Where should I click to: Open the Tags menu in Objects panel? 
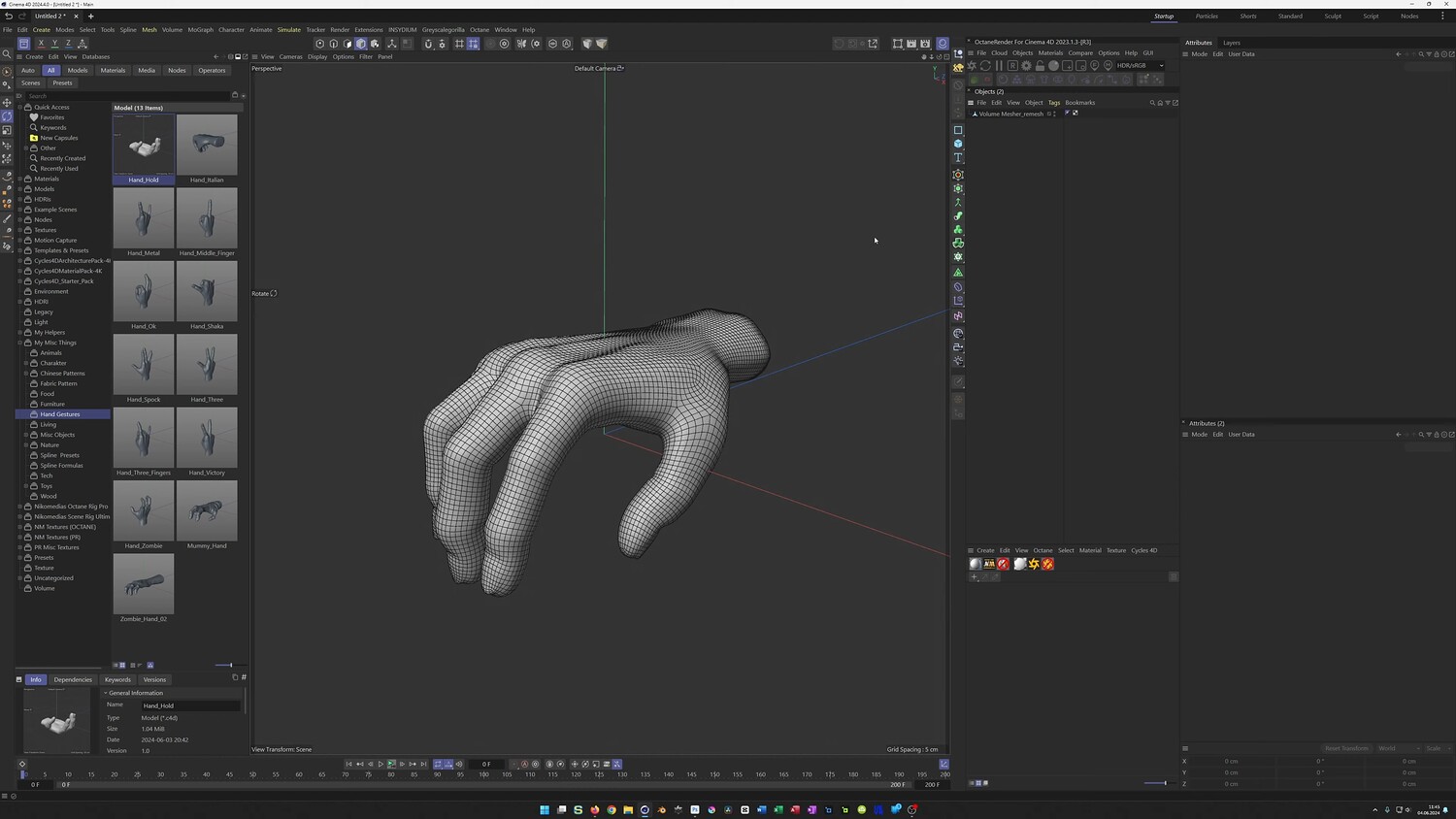[x=1054, y=103]
